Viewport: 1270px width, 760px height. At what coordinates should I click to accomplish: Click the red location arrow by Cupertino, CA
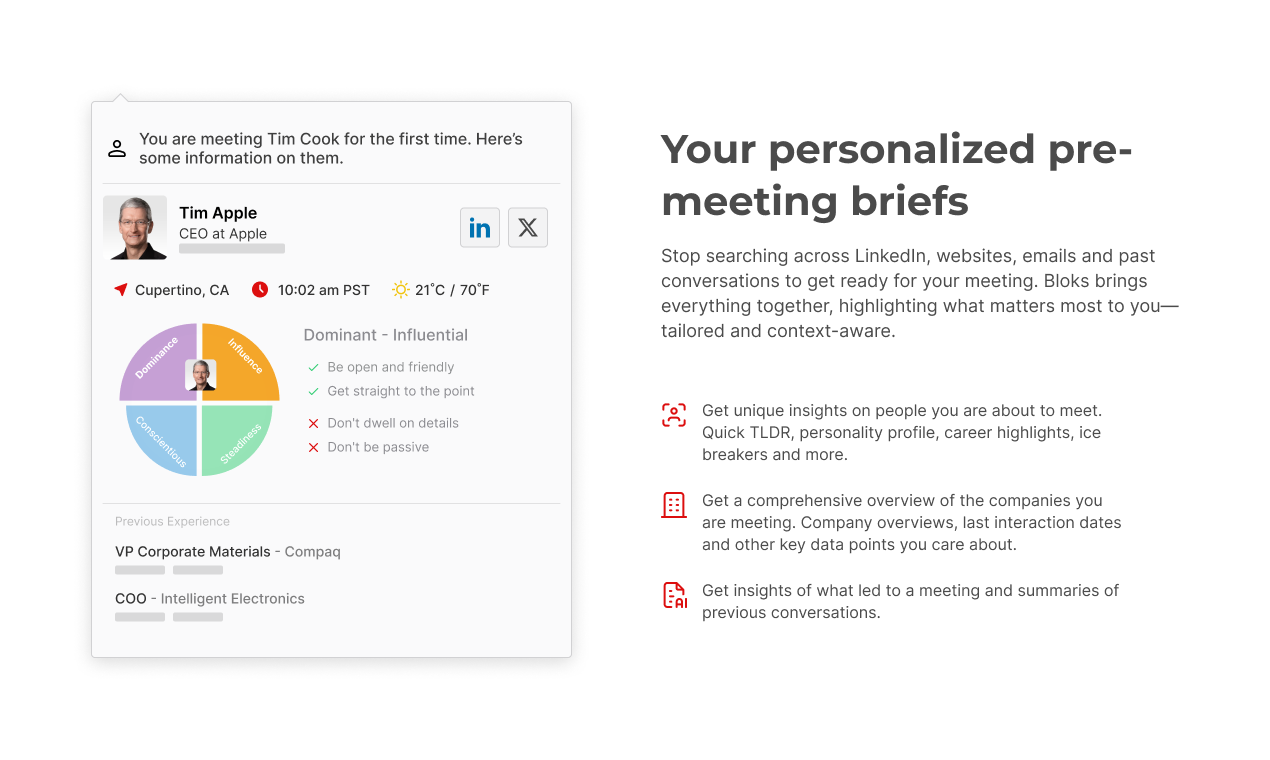(121, 290)
